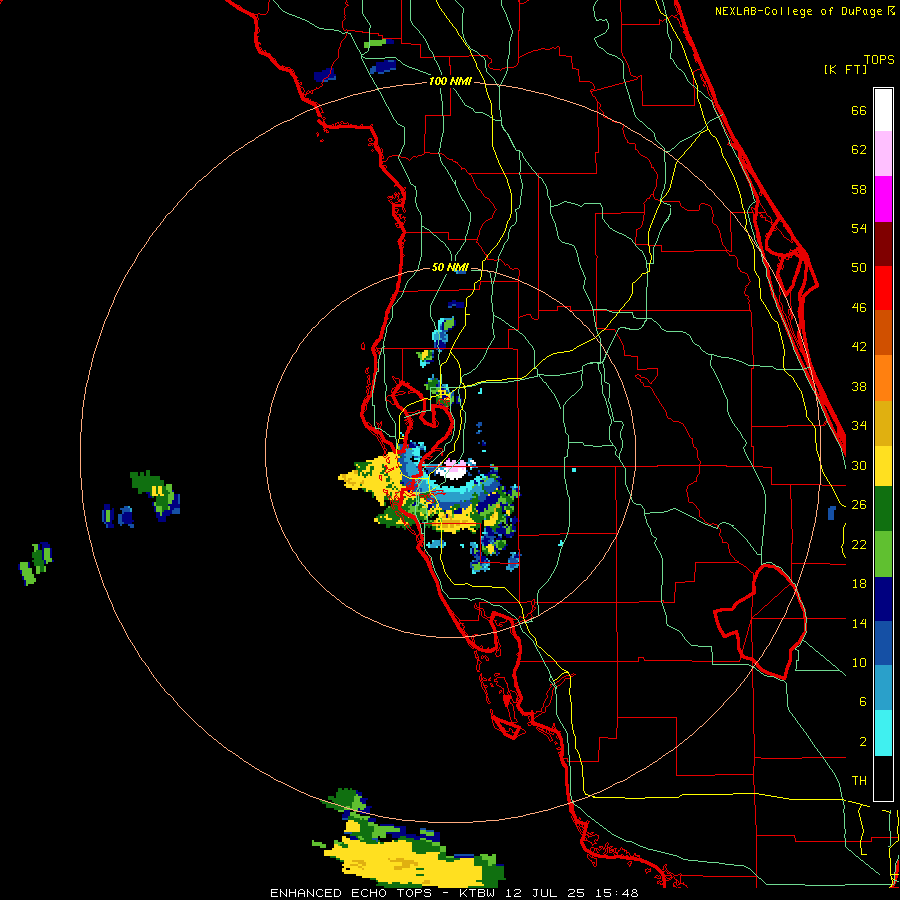Screen dimensions: 900x900
Task: Click the TH legend label
Action: 859,781
